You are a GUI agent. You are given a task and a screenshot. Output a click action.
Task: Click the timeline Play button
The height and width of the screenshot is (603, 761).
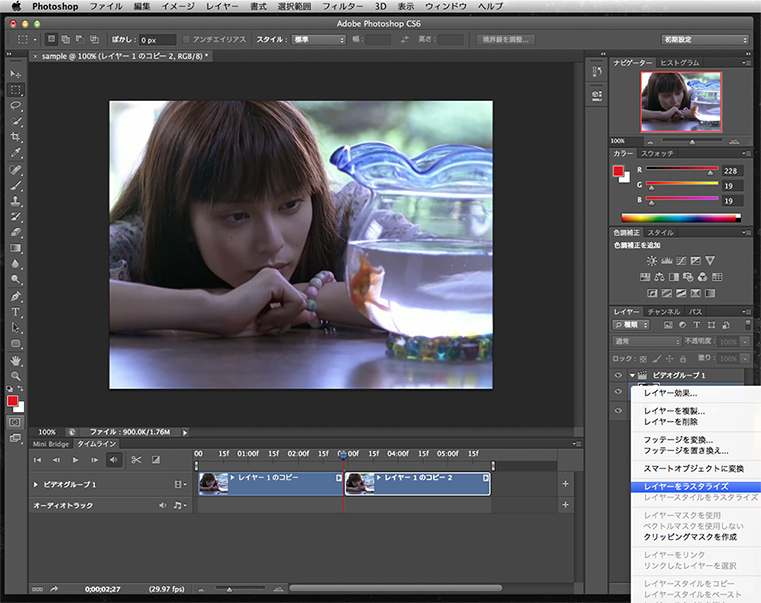(x=75, y=459)
